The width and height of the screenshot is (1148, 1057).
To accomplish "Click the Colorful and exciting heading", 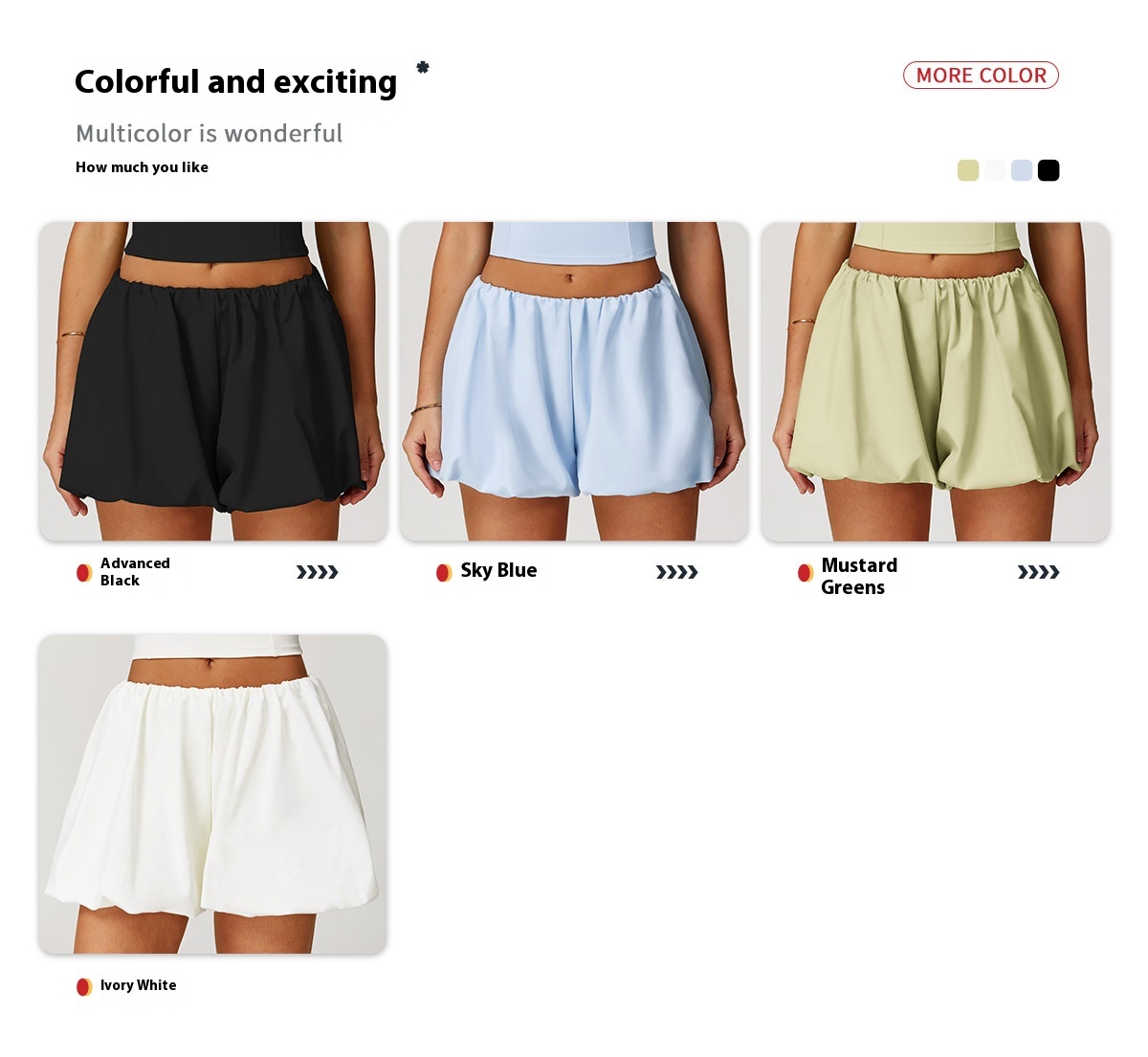I will click(x=235, y=82).
